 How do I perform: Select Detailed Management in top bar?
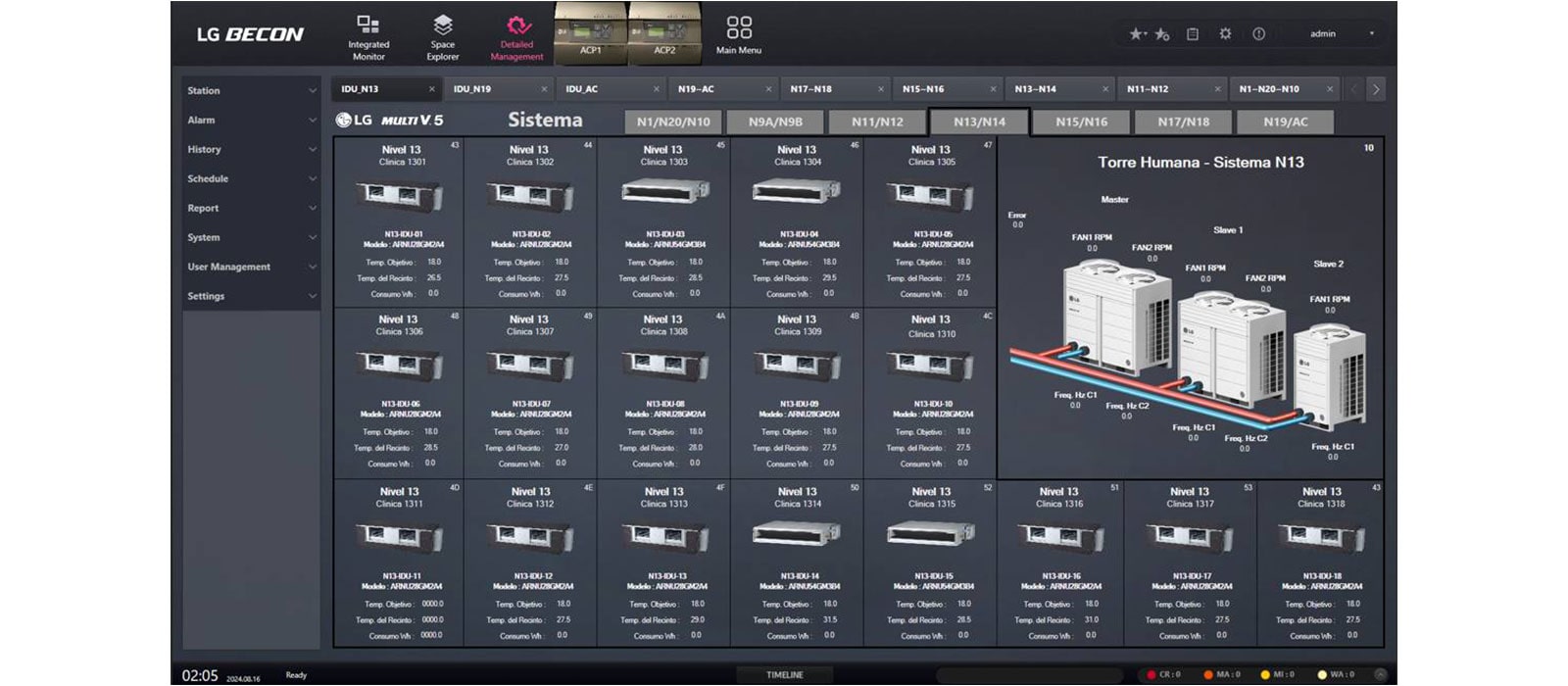tap(516, 36)
